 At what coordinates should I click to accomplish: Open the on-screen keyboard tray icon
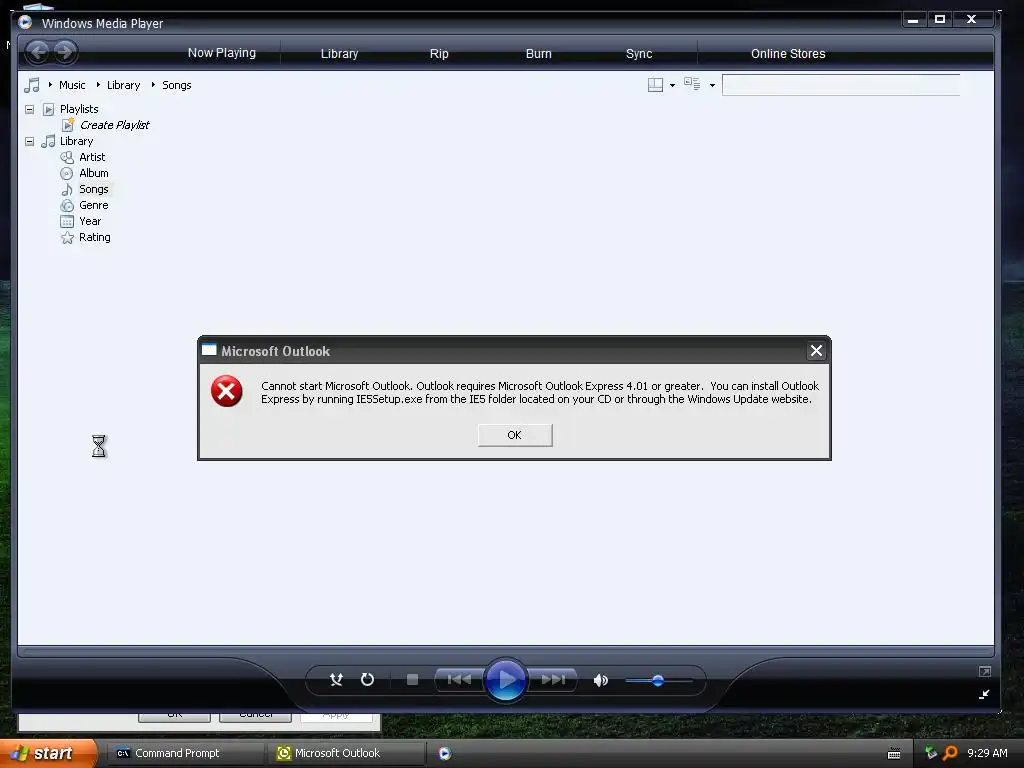tap(894, 754)
